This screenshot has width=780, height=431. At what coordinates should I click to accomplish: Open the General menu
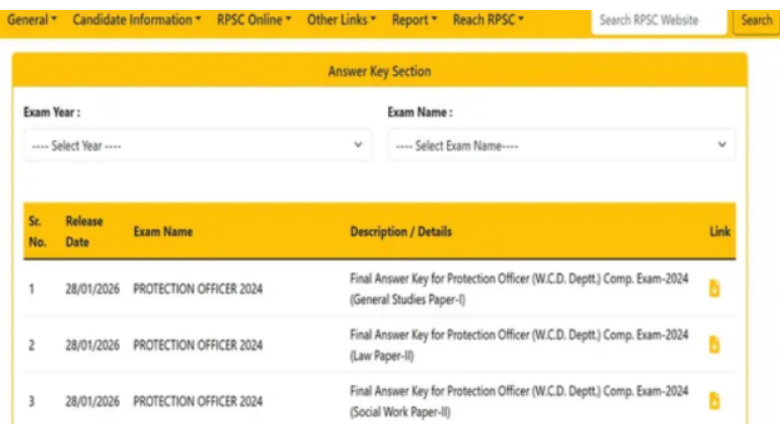point(32,20)
